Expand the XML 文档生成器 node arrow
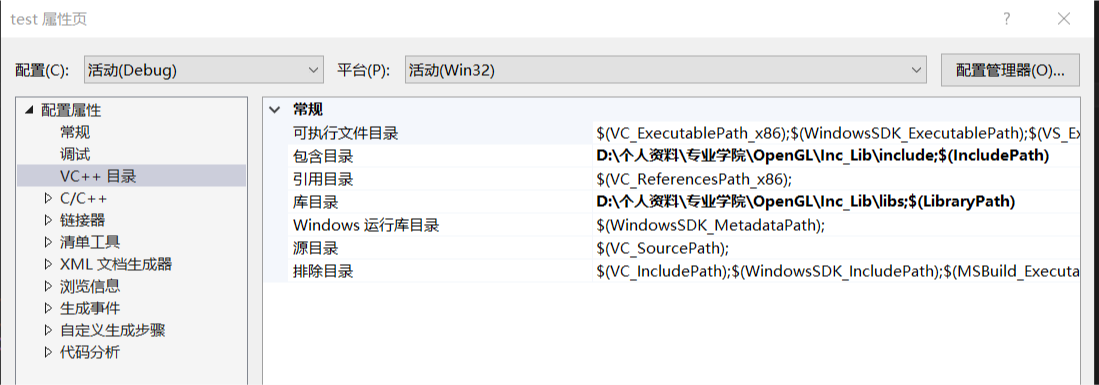This screenshot has width=1099, height=385. (x=48, y=264)
